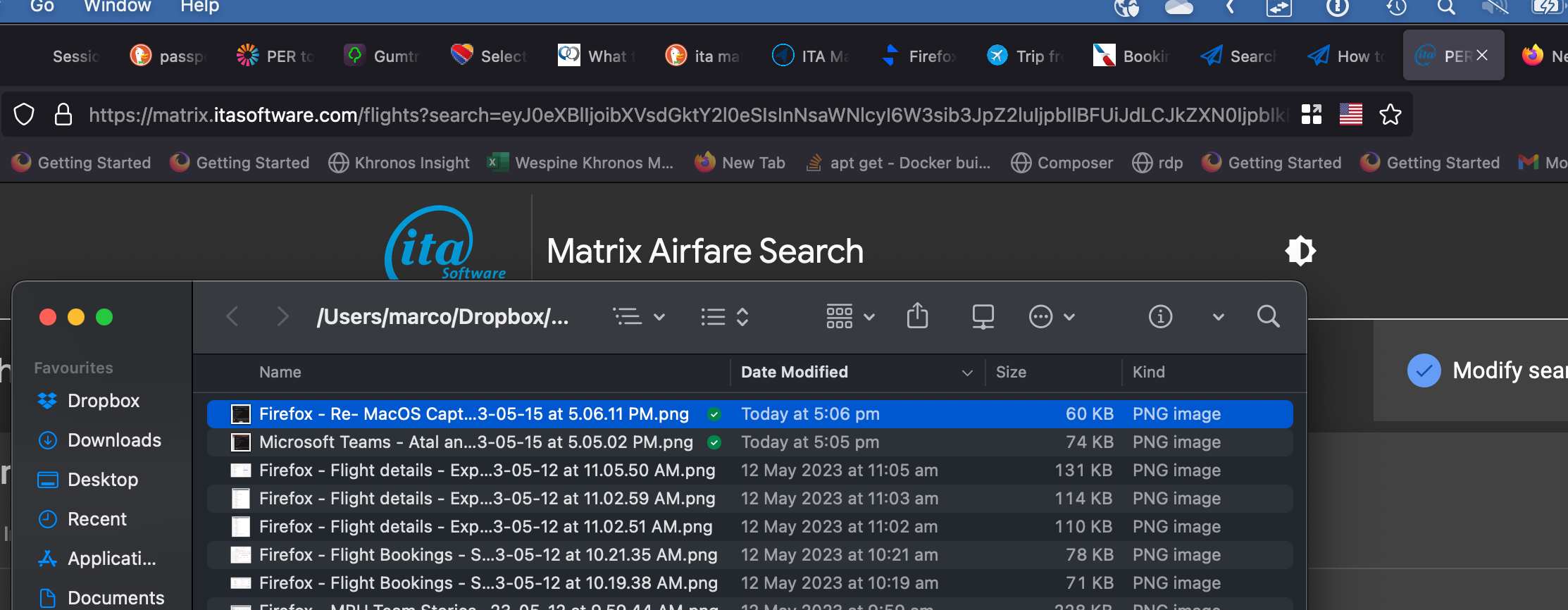Click the Finder search magnifier icon
The image size is (1568, 610).
click(1269, 316)
